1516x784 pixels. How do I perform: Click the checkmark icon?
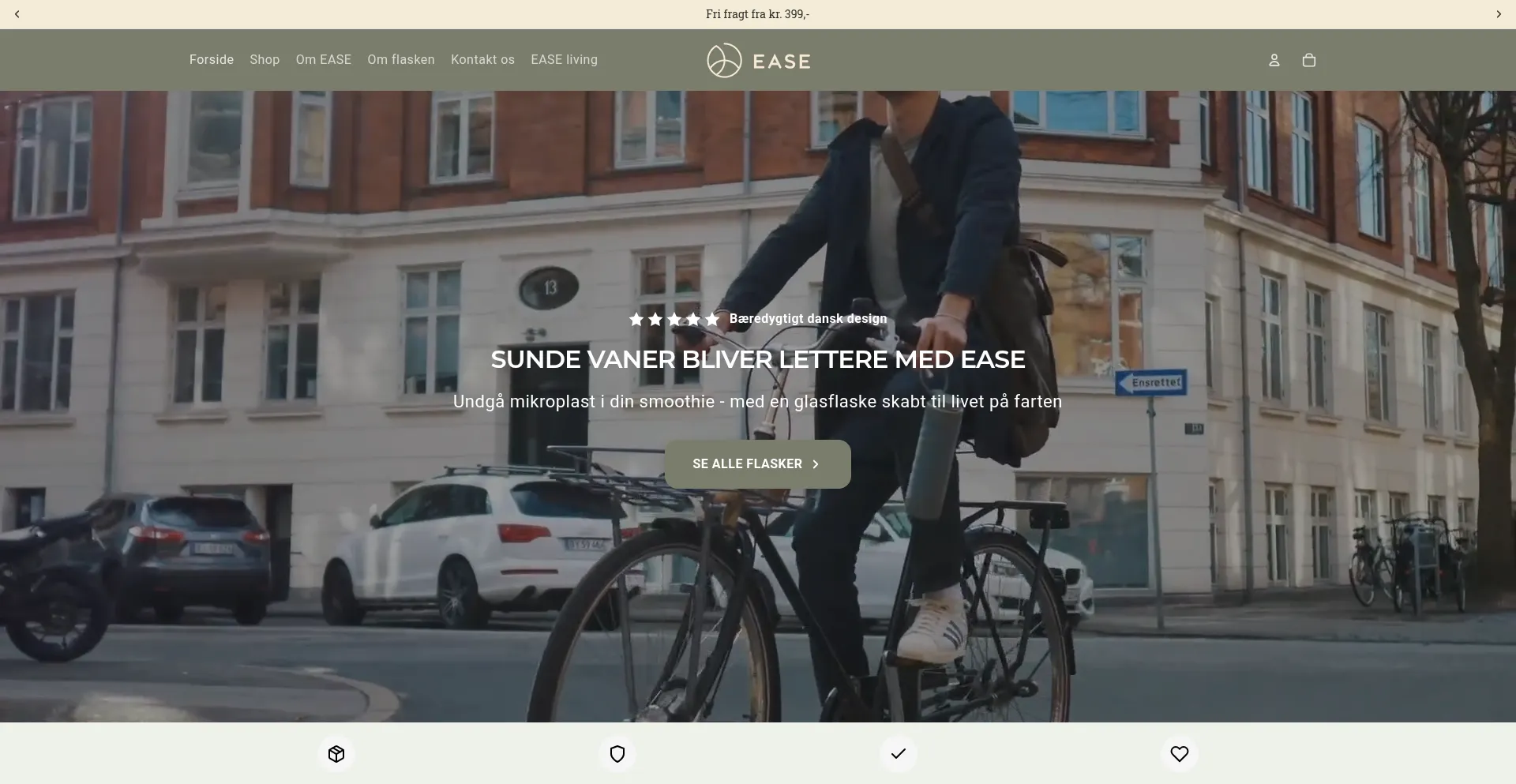click(x=899, y=754)
